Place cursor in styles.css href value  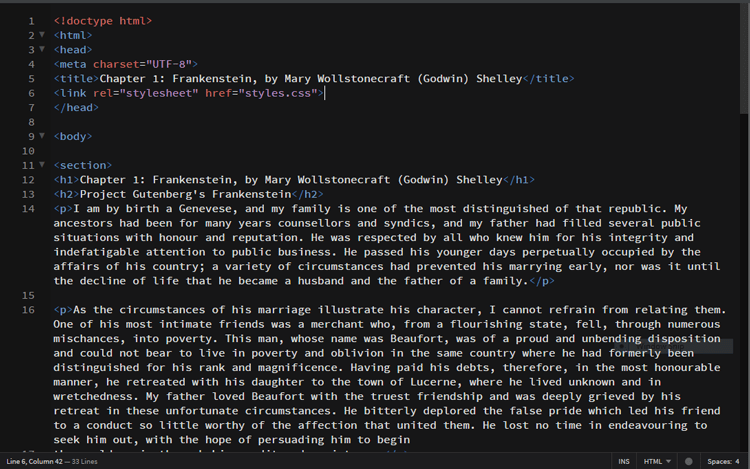click(x=278, y=93)
